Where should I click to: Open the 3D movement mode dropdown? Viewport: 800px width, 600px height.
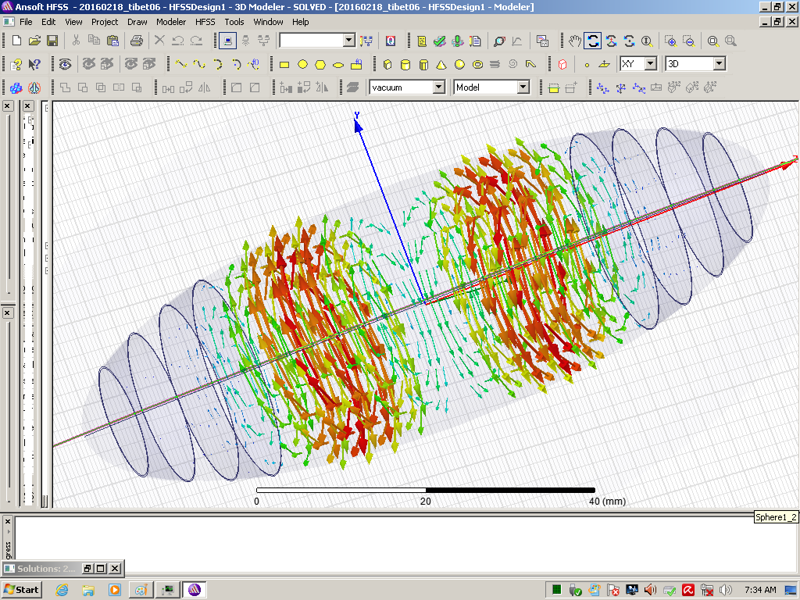coord(718,64)
